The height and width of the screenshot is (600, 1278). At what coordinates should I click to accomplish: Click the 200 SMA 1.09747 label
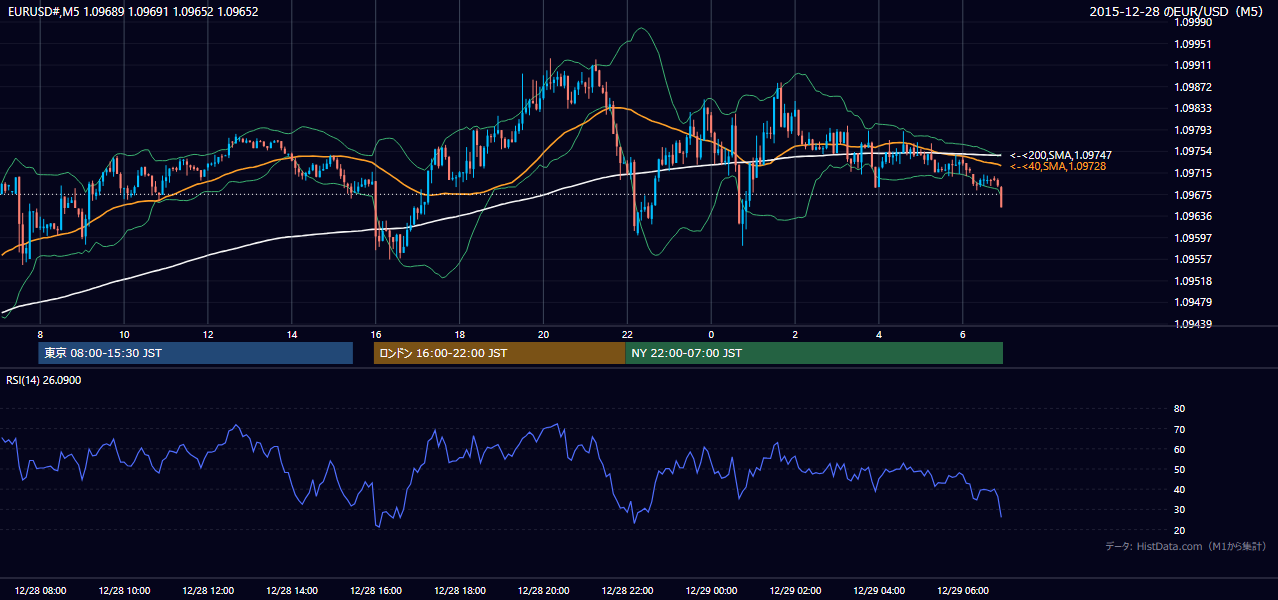click(1061, 155)
